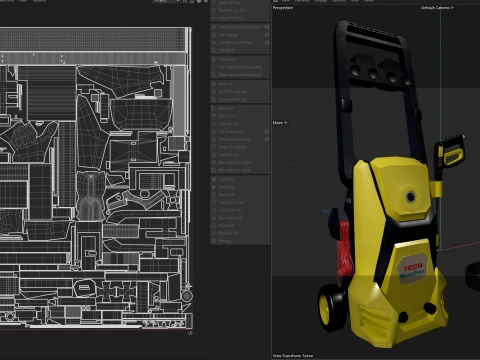Click Reset UV

click(x=240, y=195)
